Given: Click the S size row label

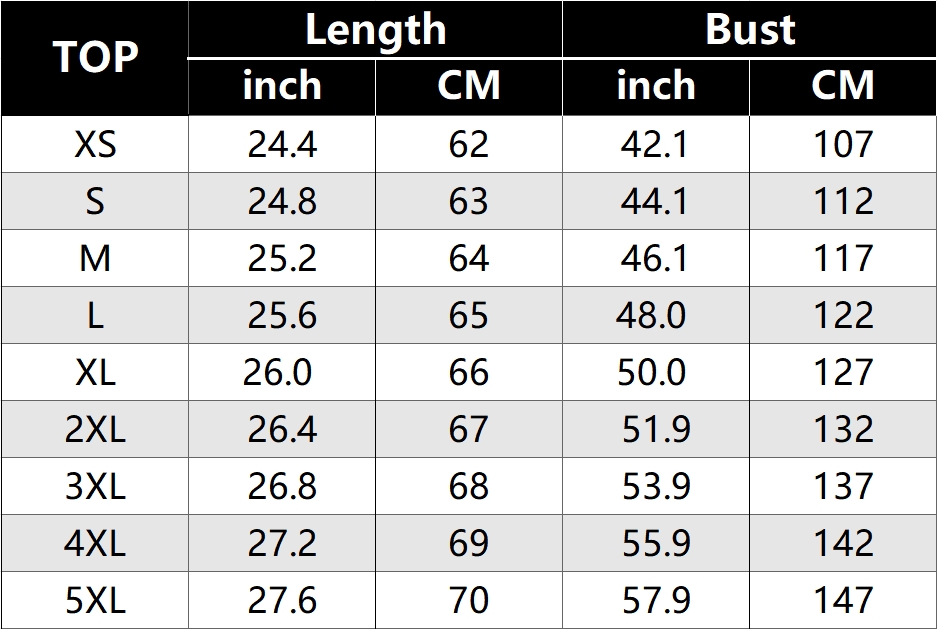Looking at the screenshot, I should [95, 202].
